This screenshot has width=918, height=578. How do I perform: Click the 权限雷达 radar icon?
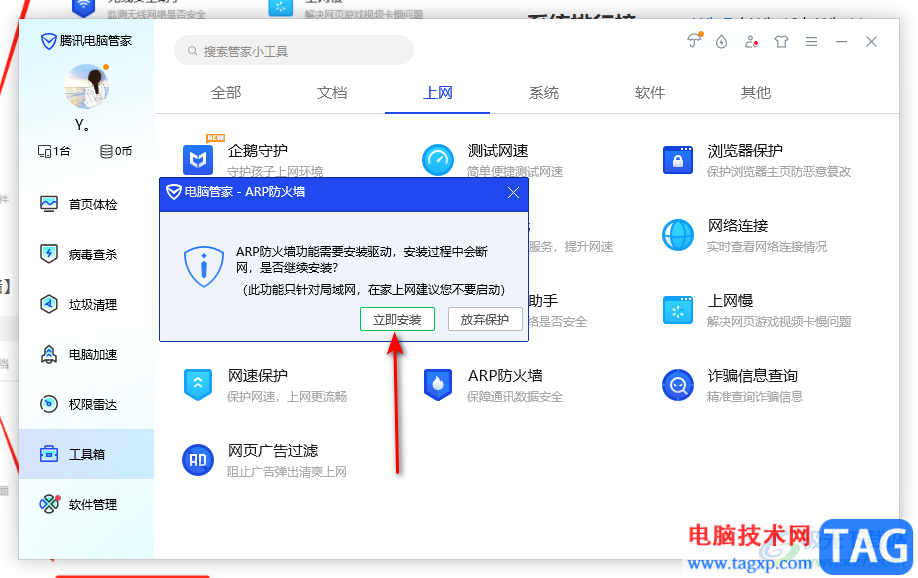click(x=49, y=404)
